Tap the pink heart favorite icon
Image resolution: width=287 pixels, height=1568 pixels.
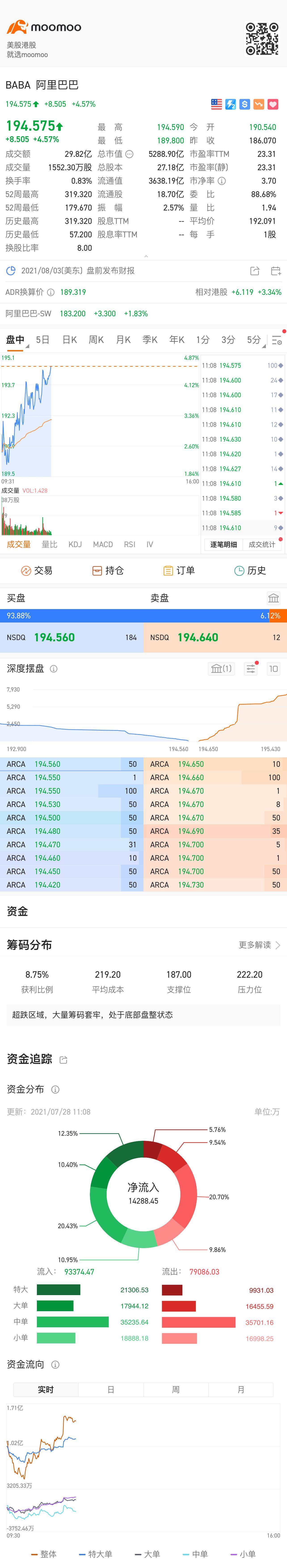tap(272, 104)
